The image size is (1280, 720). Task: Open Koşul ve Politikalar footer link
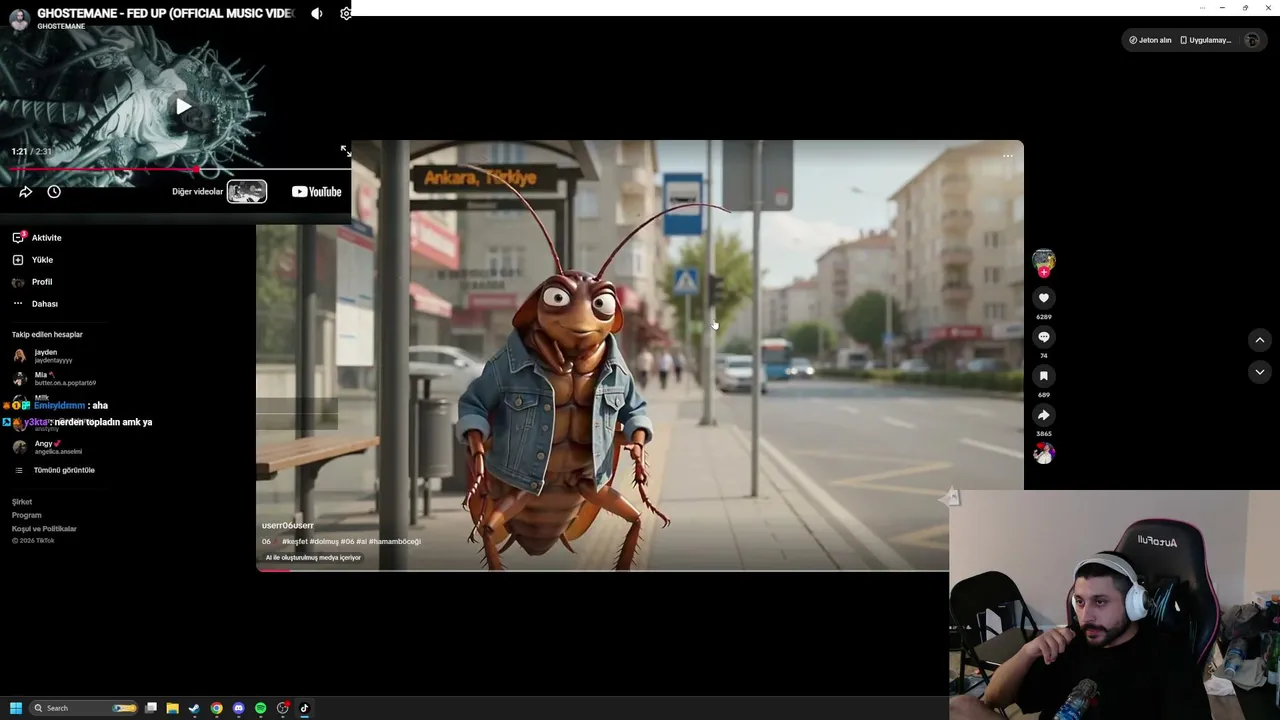click(44, 529)
